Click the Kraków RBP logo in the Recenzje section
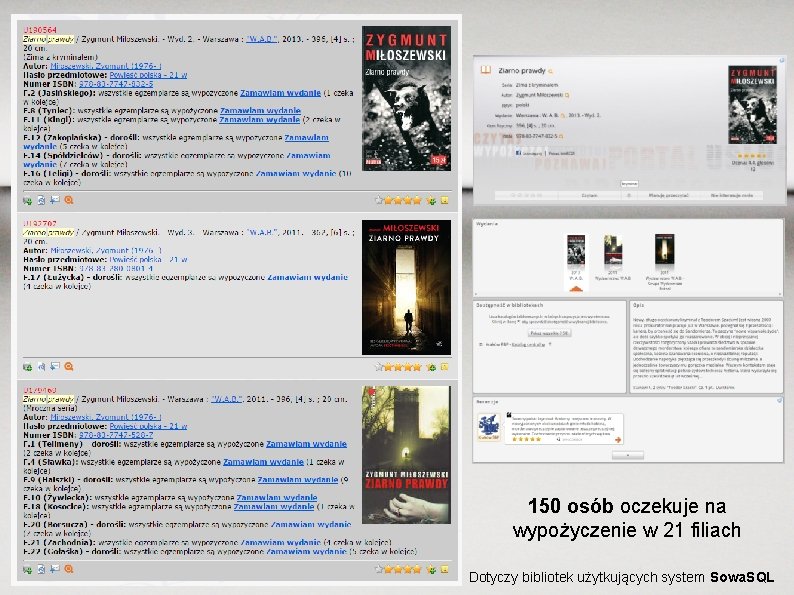 (489, 427)
